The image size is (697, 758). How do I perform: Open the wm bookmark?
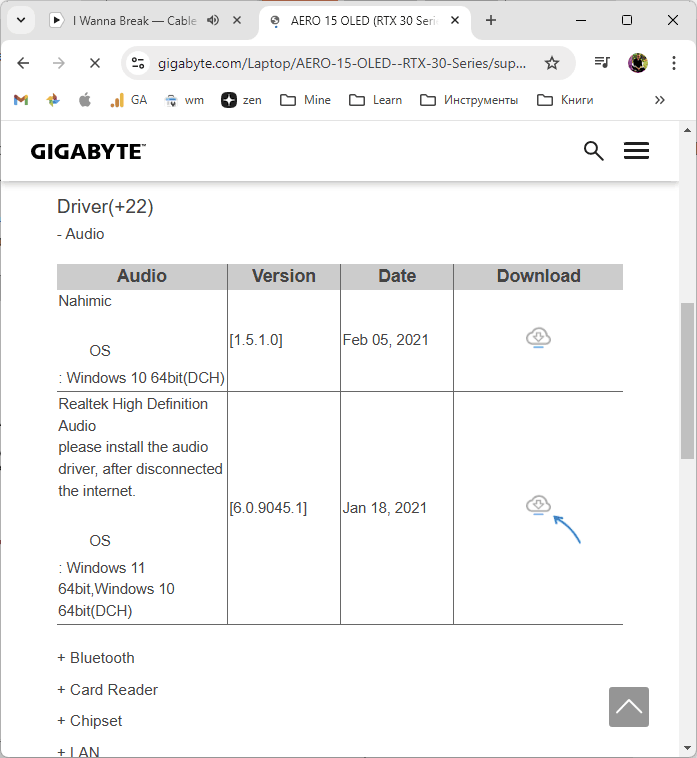(184, 100)
